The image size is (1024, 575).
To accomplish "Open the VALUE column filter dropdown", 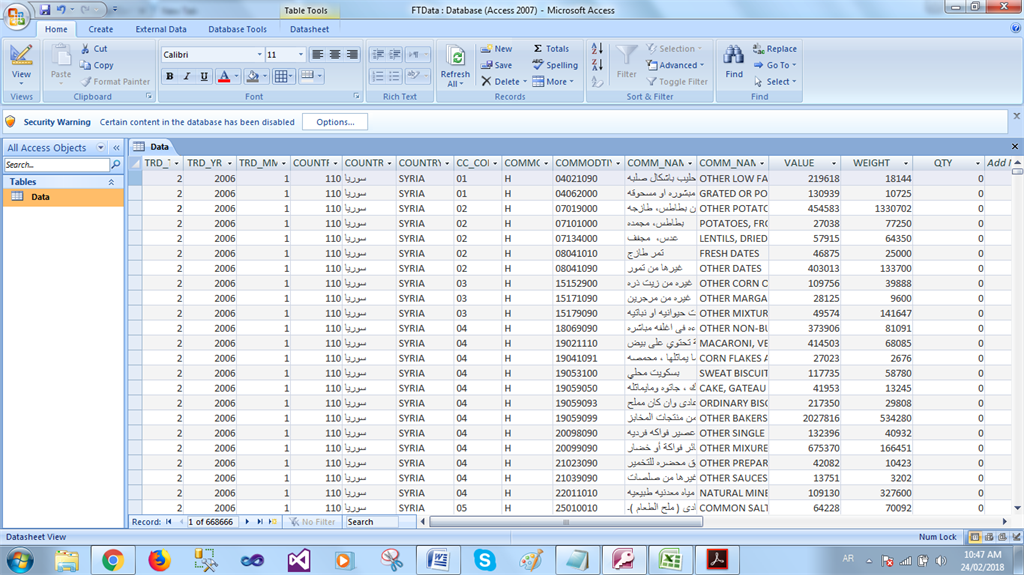I will coord(834,163).
